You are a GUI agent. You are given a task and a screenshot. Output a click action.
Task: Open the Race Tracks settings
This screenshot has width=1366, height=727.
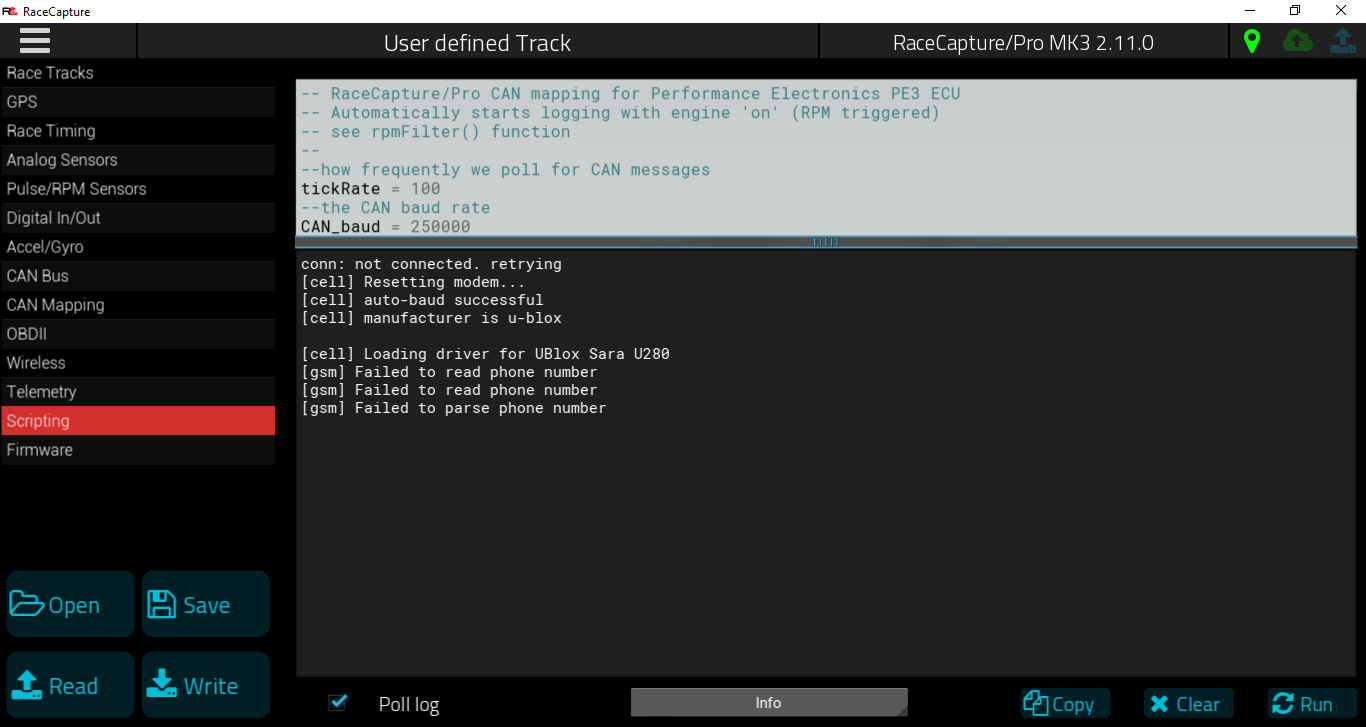(x=138, y=73)
